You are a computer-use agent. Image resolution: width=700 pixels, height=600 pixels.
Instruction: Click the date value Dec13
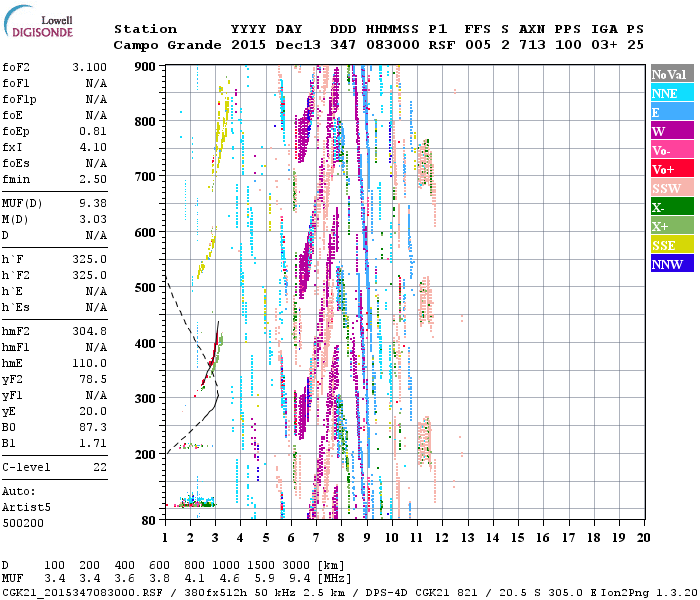[x=298, y=45]
